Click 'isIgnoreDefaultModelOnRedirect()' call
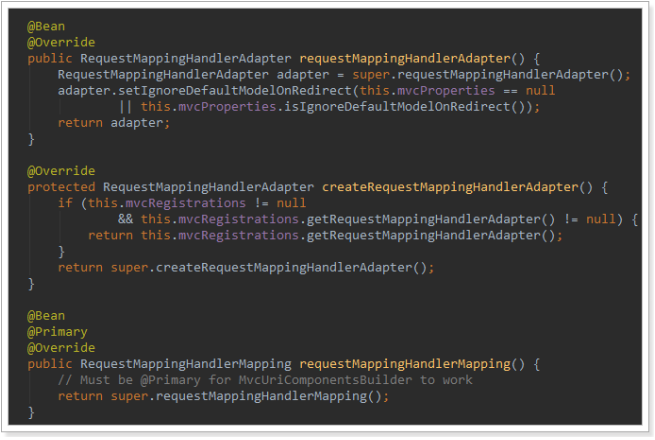 click(405, 107)
